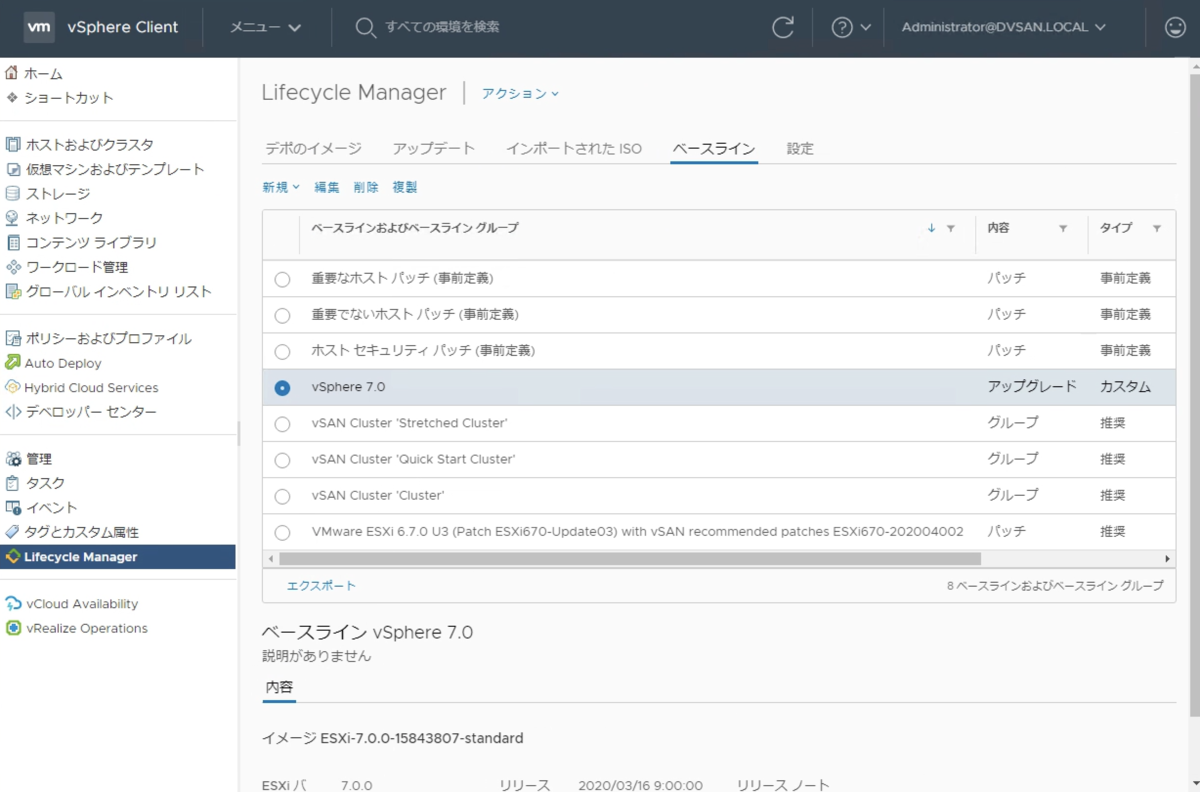Switch to the アップデート tab
1200x792 pixels.
(434, 147)
